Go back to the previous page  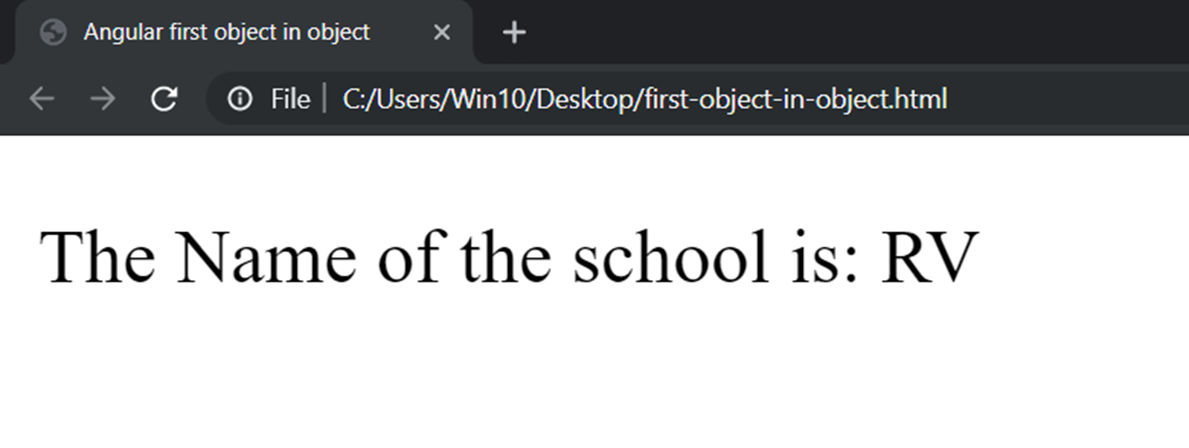tap(41, 99)
